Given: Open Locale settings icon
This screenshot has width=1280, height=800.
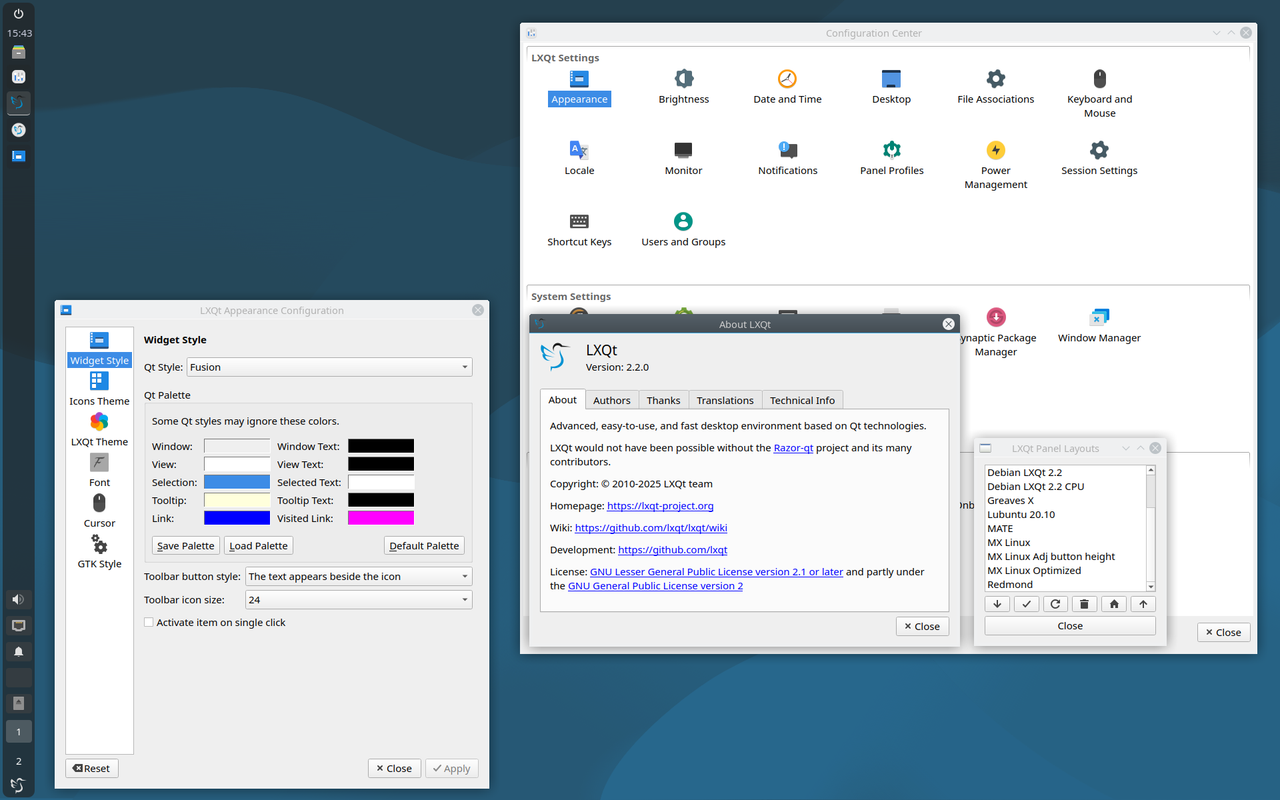Looking at the screenshot, I should [579, 158].
